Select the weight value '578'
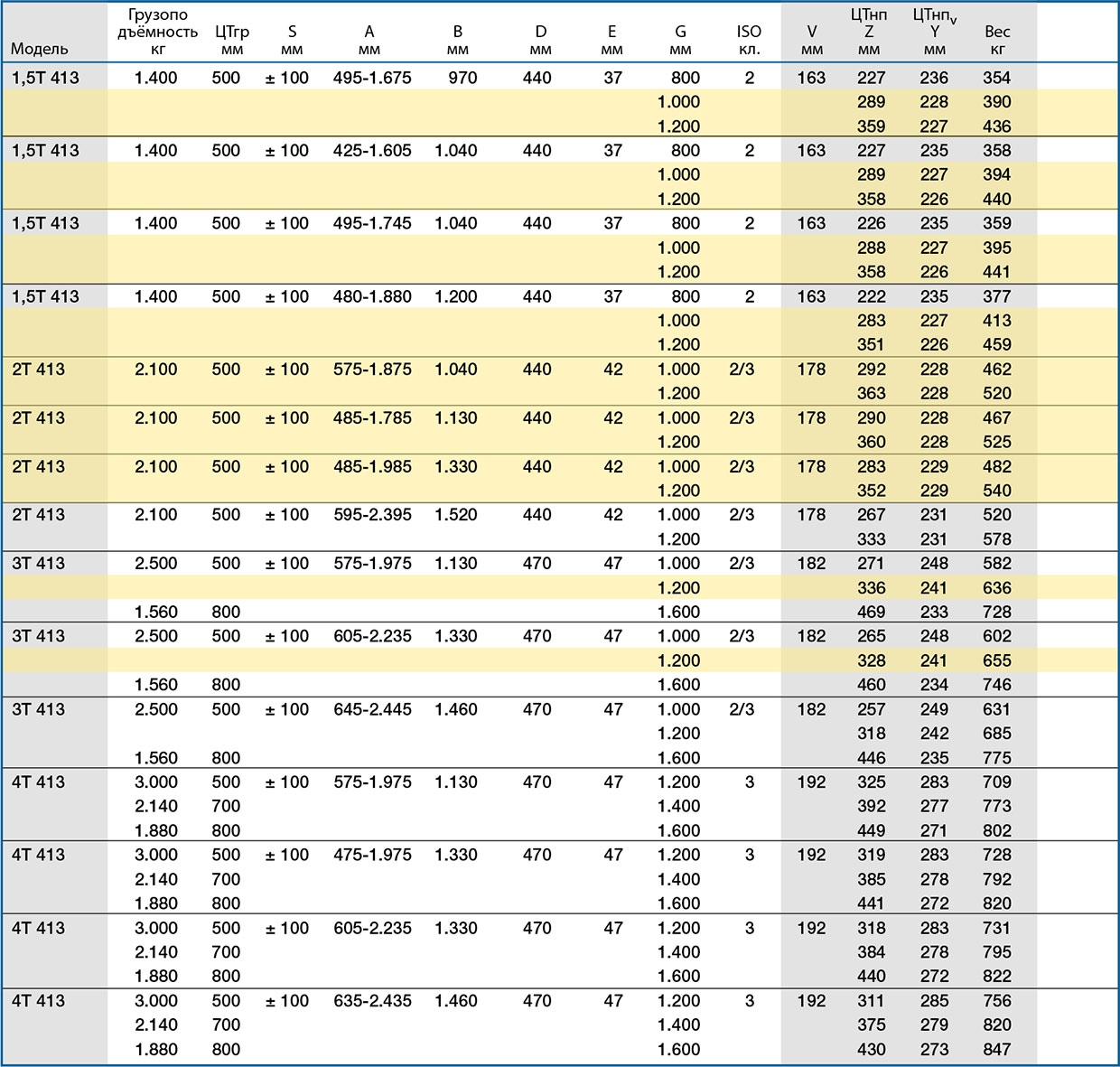 997,539
